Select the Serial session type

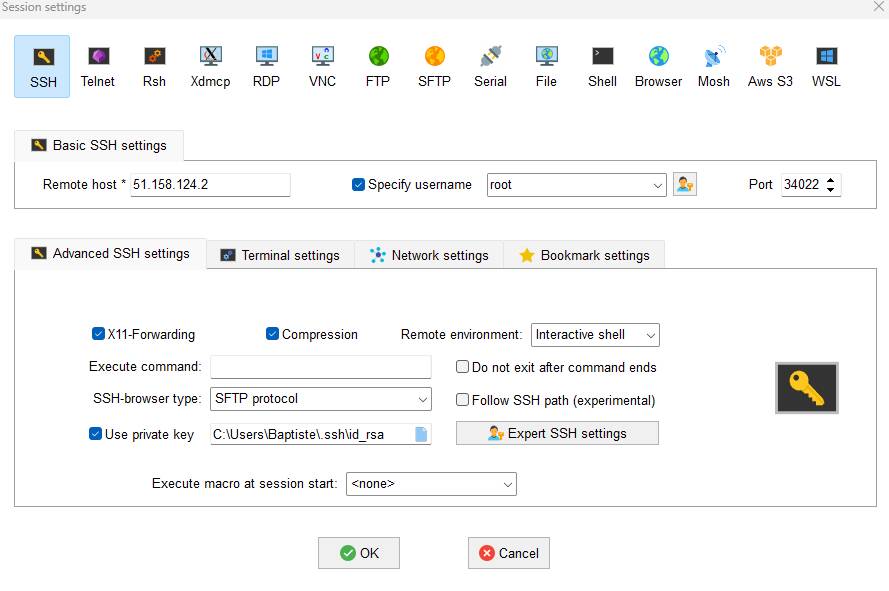click(490, 66)
